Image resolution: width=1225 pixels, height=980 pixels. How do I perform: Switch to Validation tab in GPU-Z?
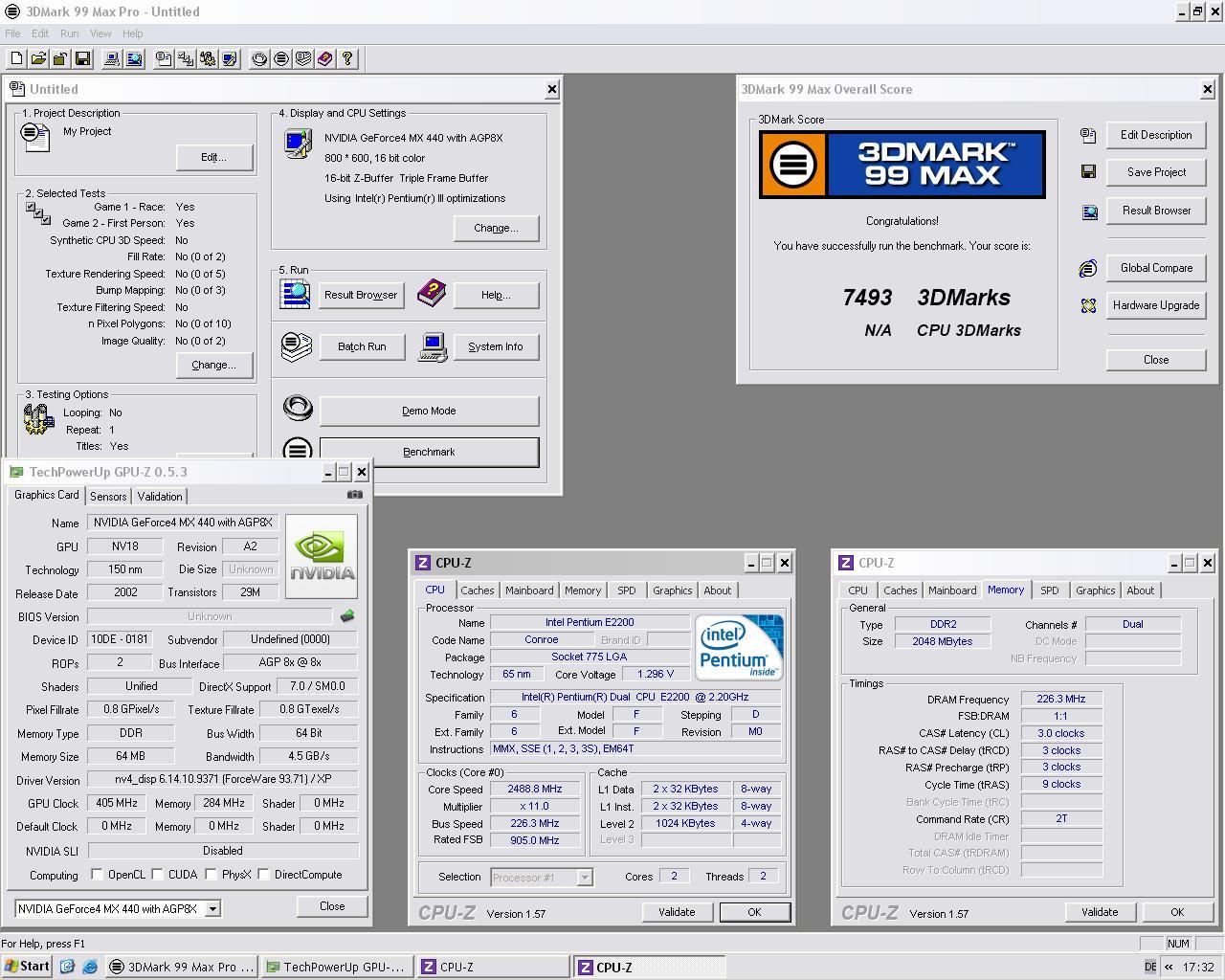coord(160,496)
